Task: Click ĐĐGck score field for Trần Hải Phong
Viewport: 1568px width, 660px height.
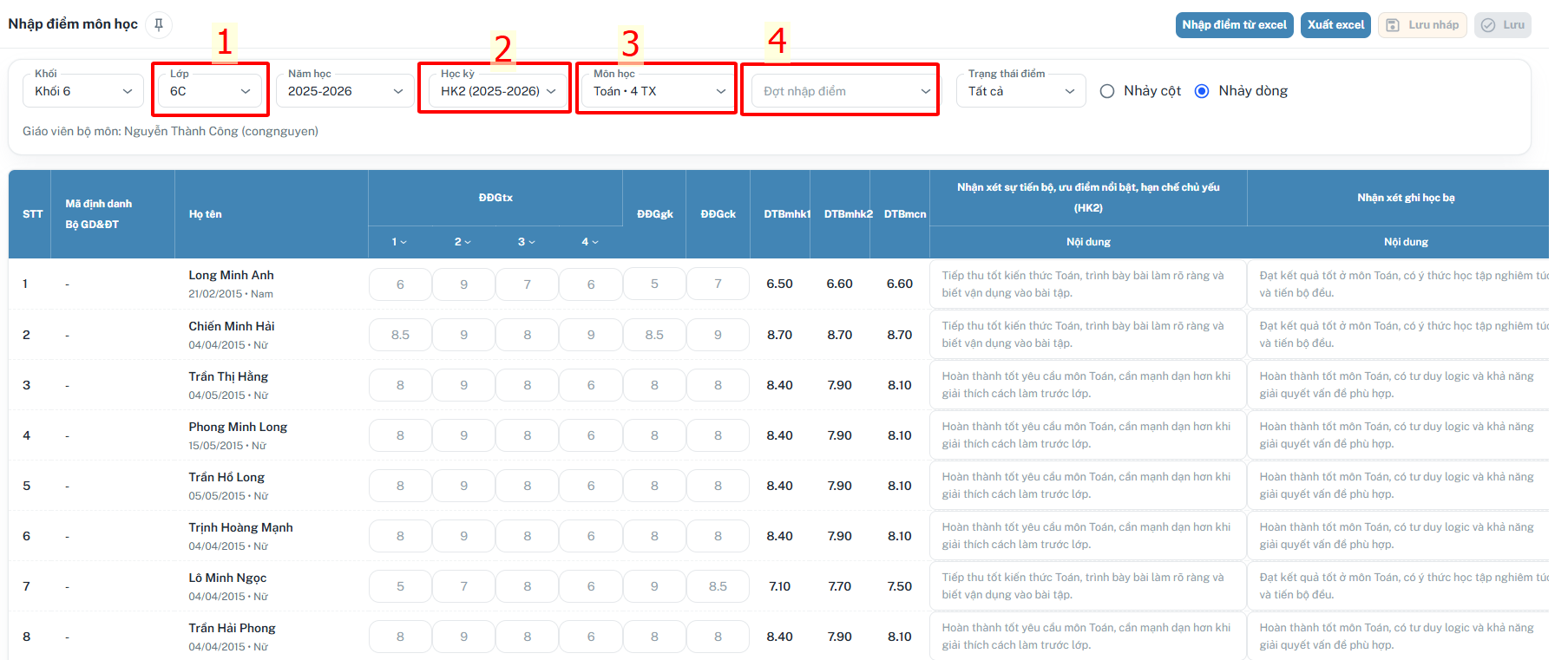Action: (x=718, y=637)
